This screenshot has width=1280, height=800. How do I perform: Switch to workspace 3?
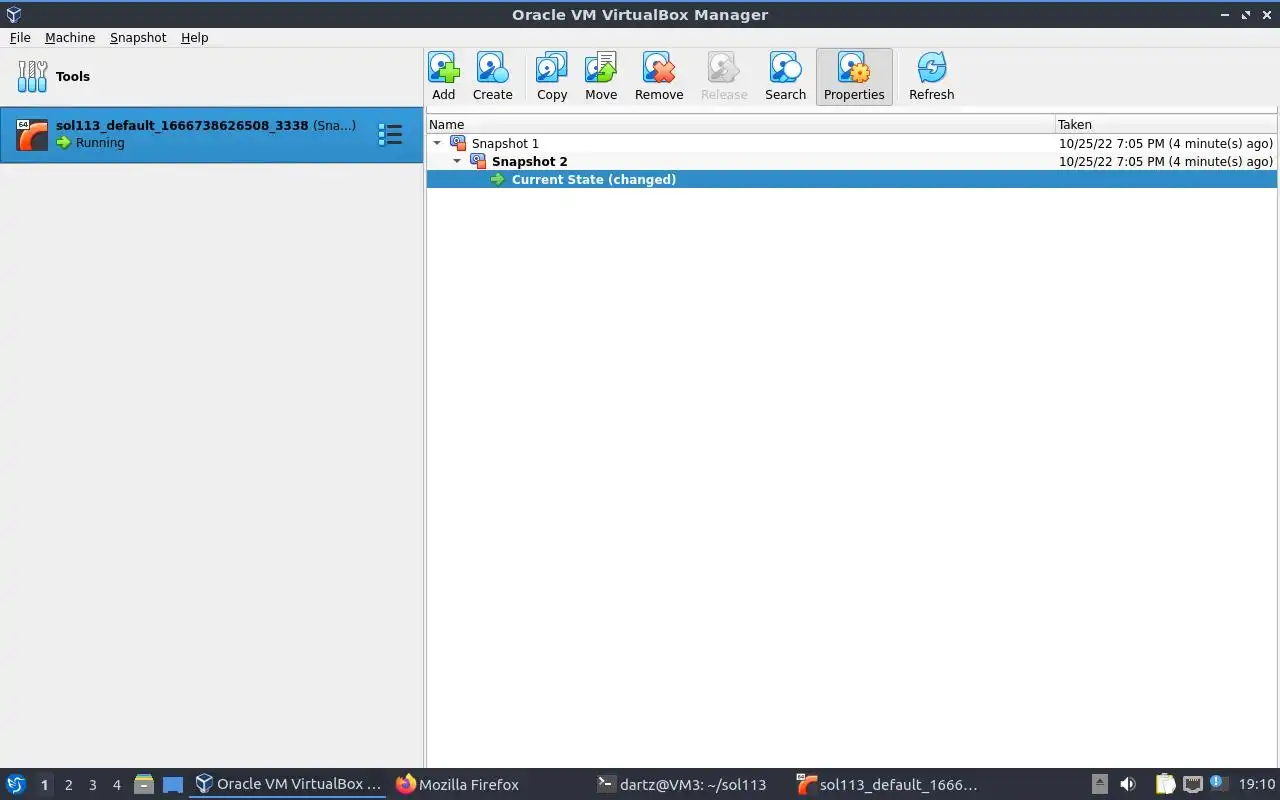(92, 785)
